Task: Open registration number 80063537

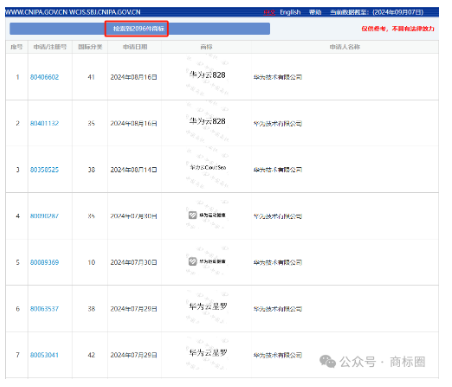Action: (44, 309)
